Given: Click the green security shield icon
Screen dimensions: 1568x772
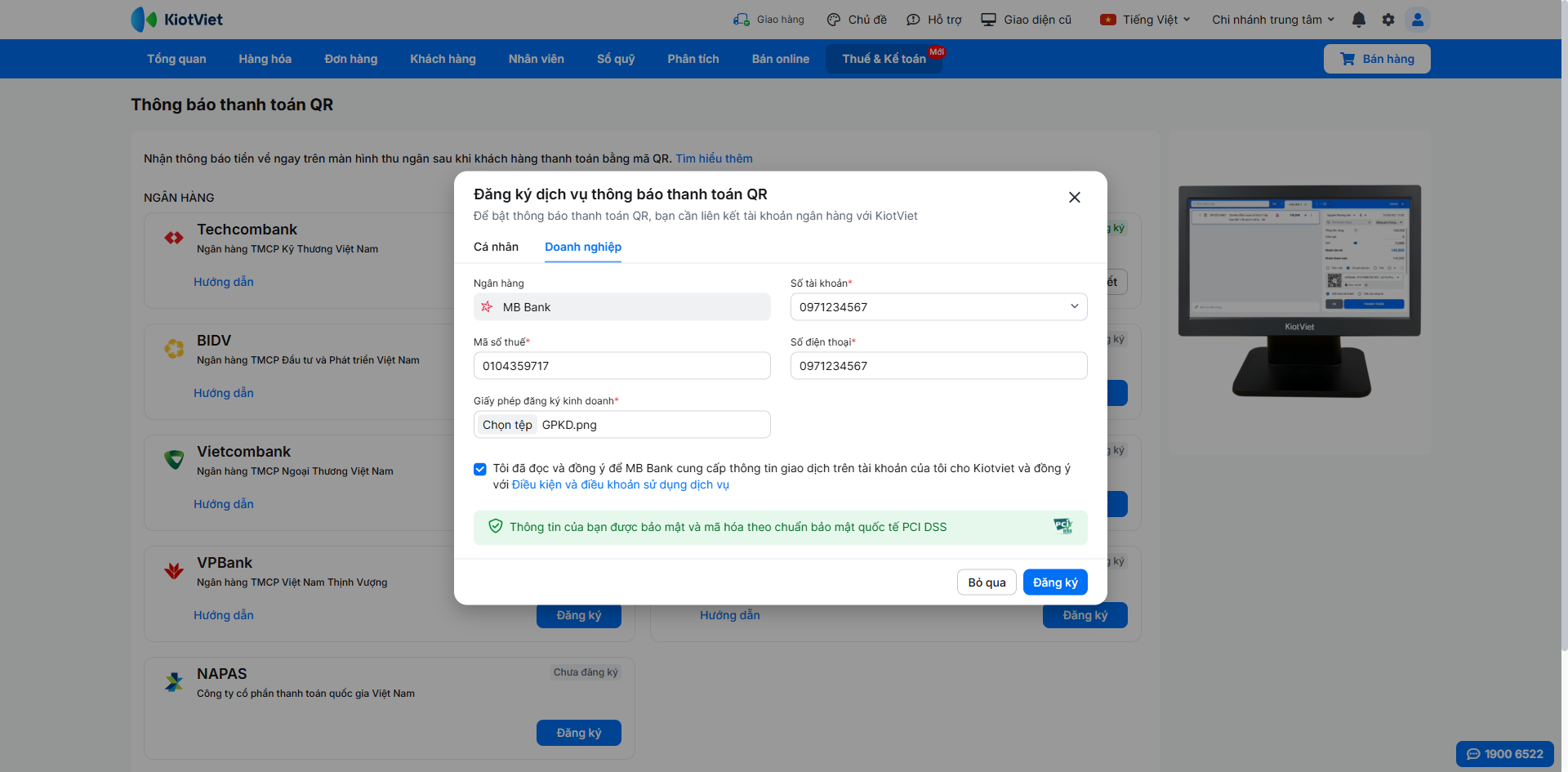Looking at the screenshot, I should click(x=495, y=526).
